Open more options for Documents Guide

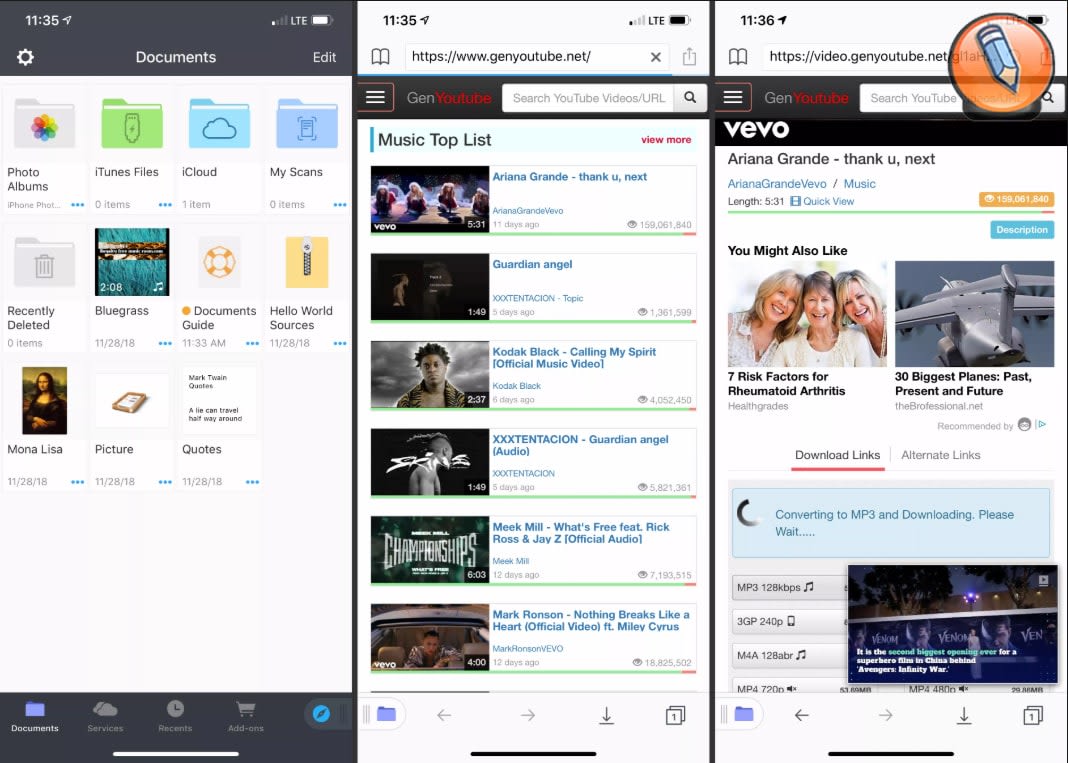(252, 343)
